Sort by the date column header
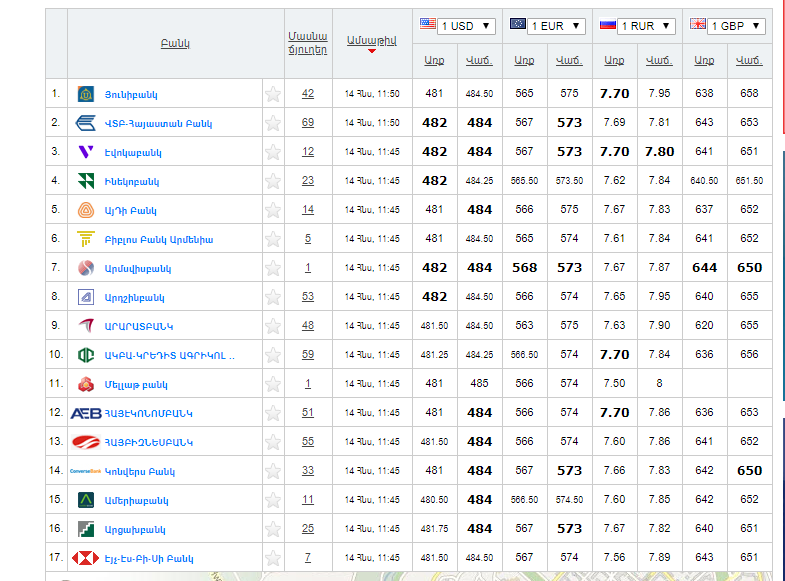The image size is (785, 581). pos(371,41)
